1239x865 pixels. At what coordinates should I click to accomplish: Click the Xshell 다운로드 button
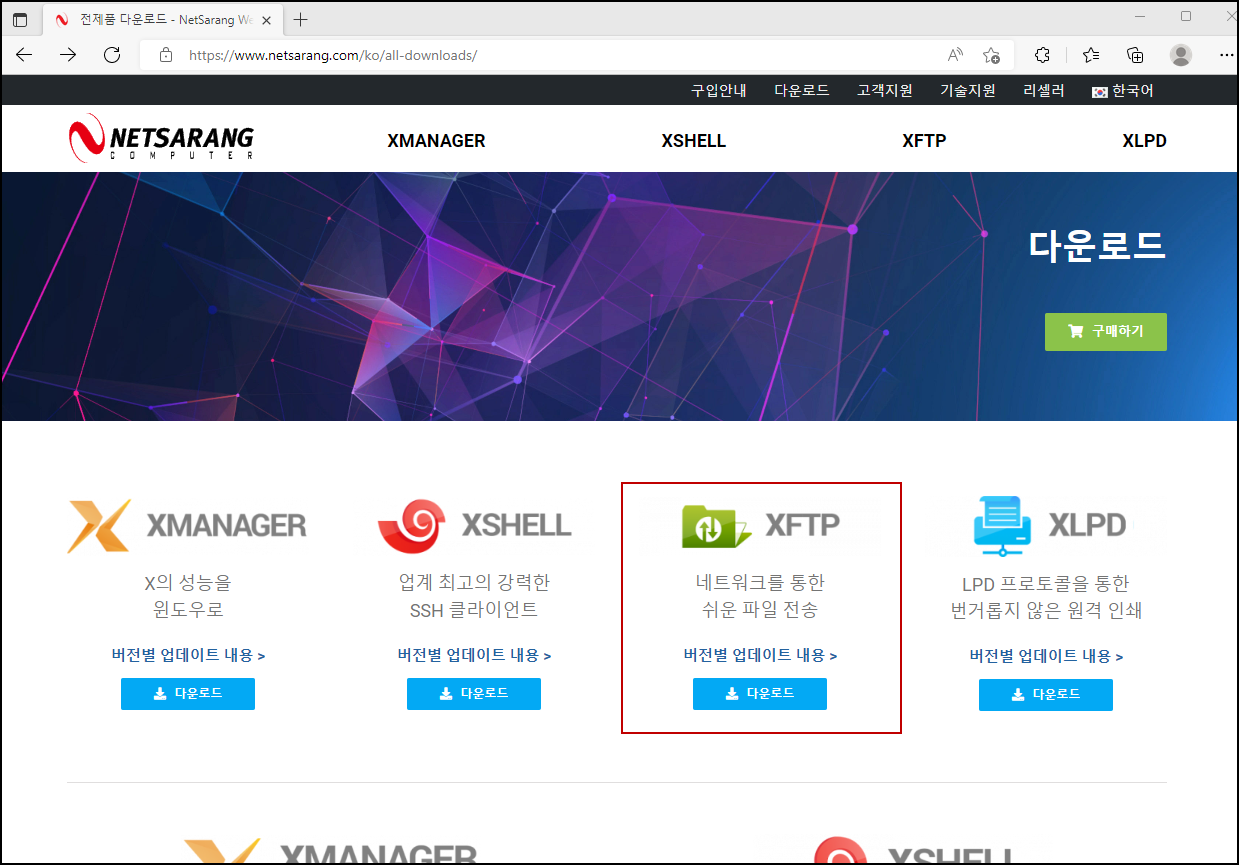pyautogui.click(x=474, y=694)
